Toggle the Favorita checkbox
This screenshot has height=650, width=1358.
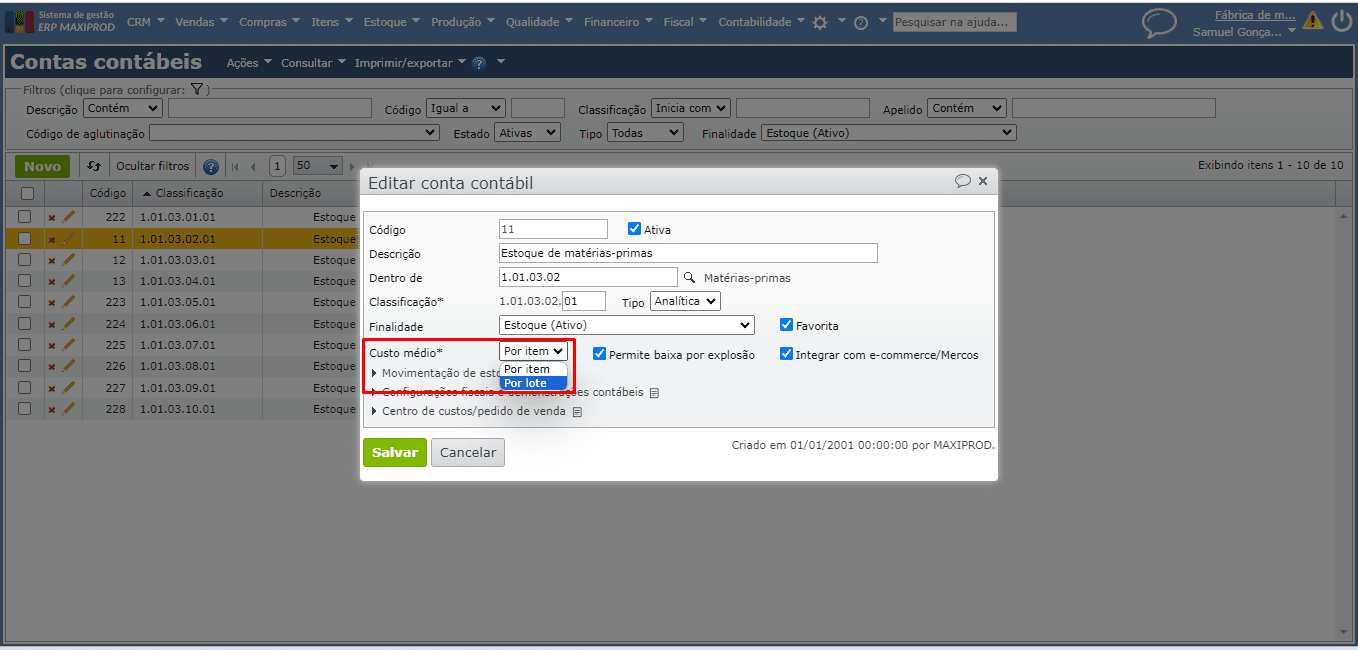pos(786,325)
